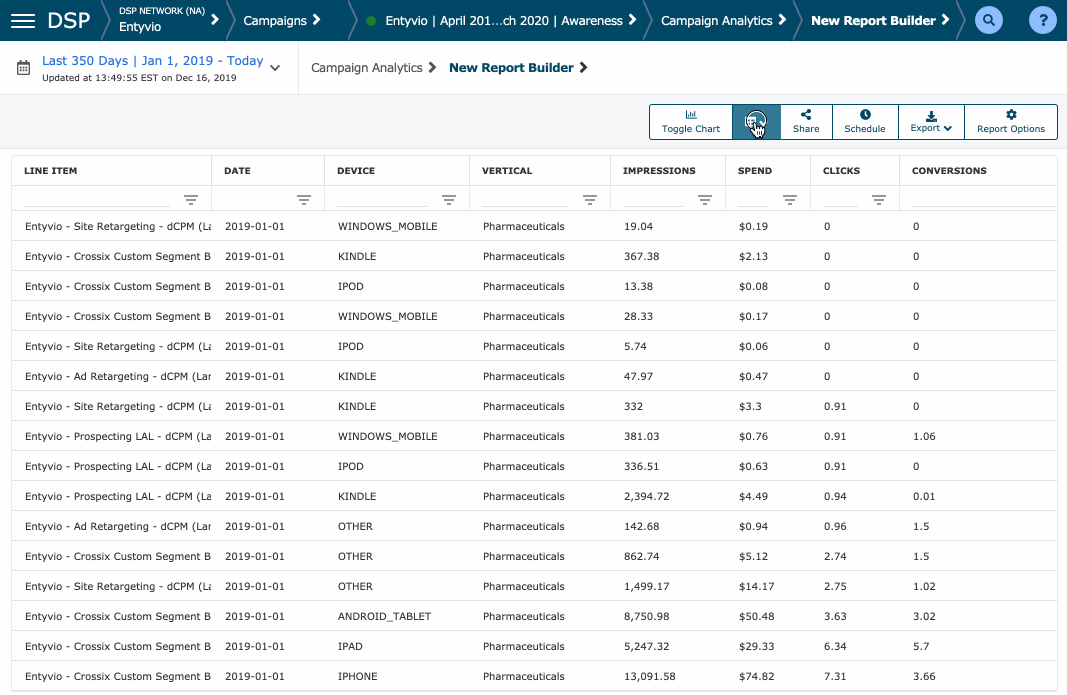
Task: Open help via question mark icon
Action: point(1042,20)
